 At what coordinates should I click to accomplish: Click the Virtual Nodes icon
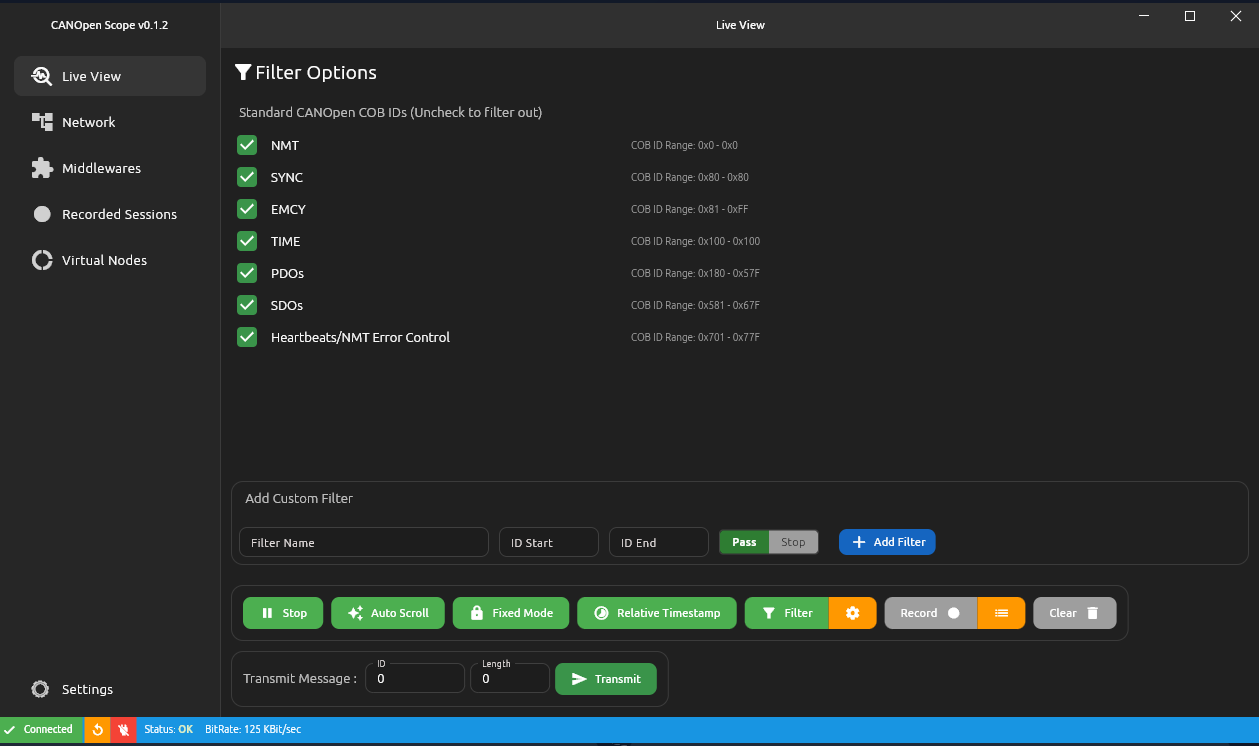(42, 260)
